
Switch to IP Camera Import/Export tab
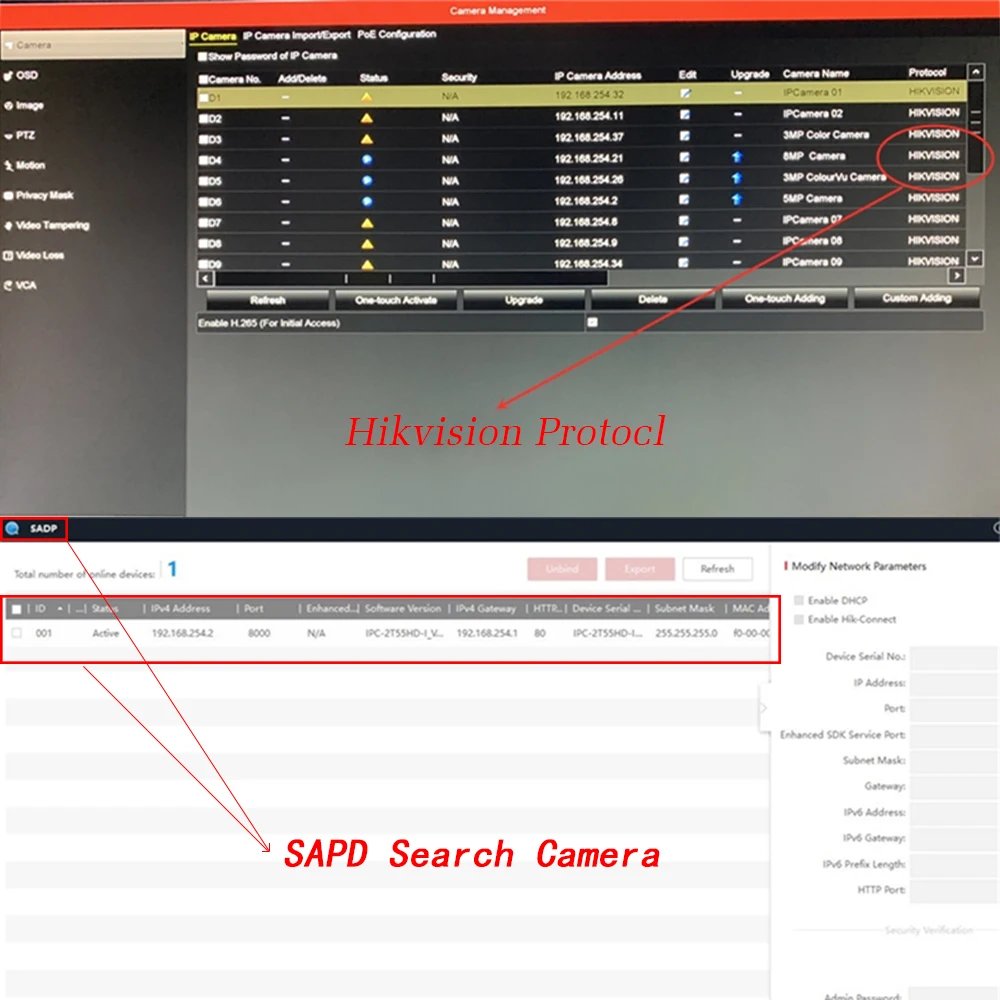297,35
